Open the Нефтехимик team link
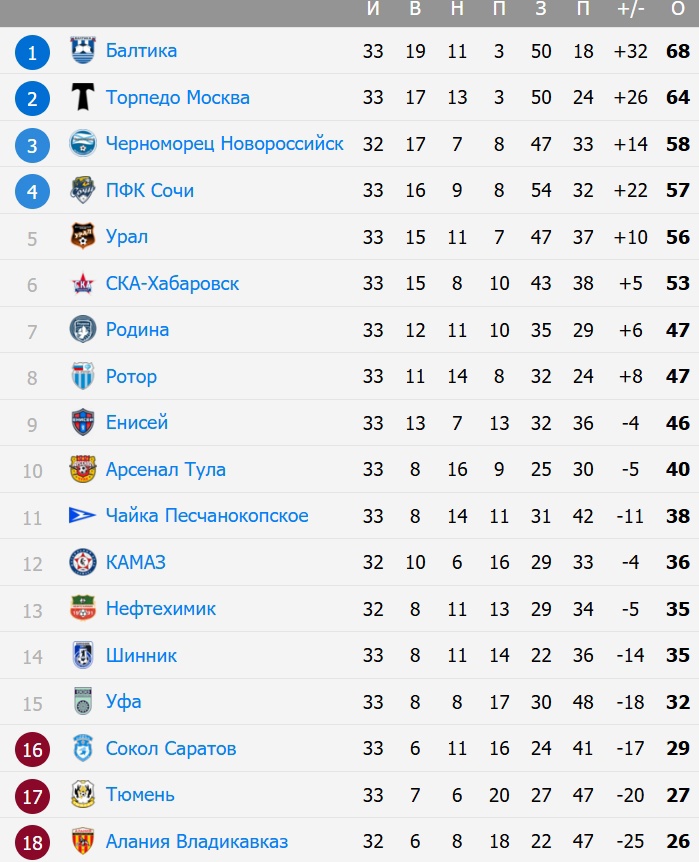The width and height of the screenshot is (699, 862). click(x=160, y=609)
